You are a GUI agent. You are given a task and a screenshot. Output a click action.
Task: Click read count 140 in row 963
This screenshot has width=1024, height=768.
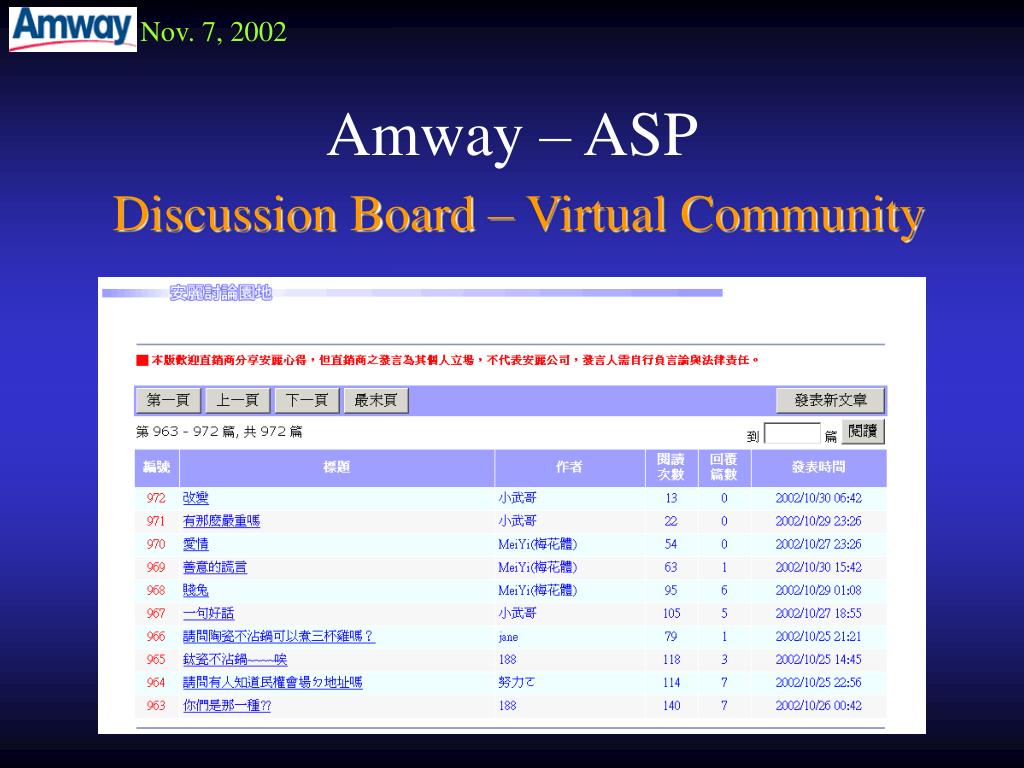(671, 705)
